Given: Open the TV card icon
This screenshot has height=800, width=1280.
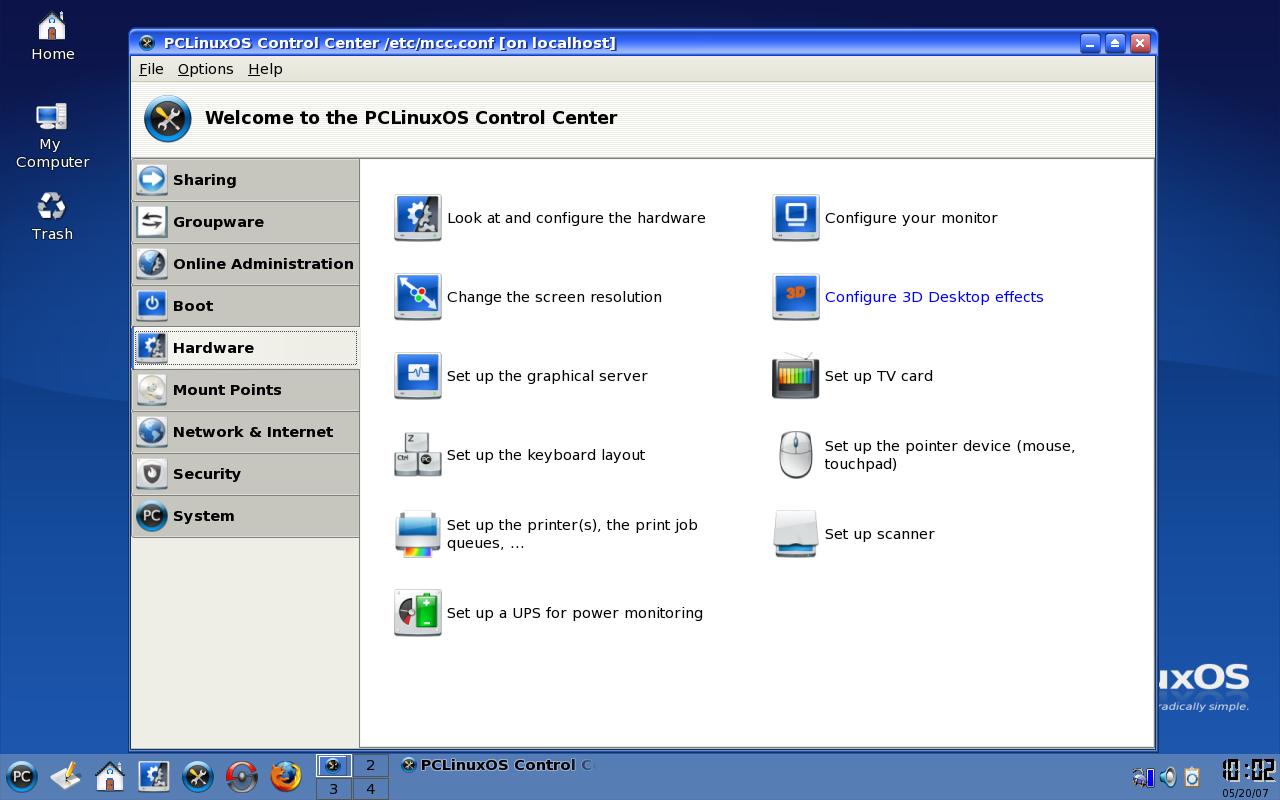Looking at the screenshot, I should tap(796, 375).
